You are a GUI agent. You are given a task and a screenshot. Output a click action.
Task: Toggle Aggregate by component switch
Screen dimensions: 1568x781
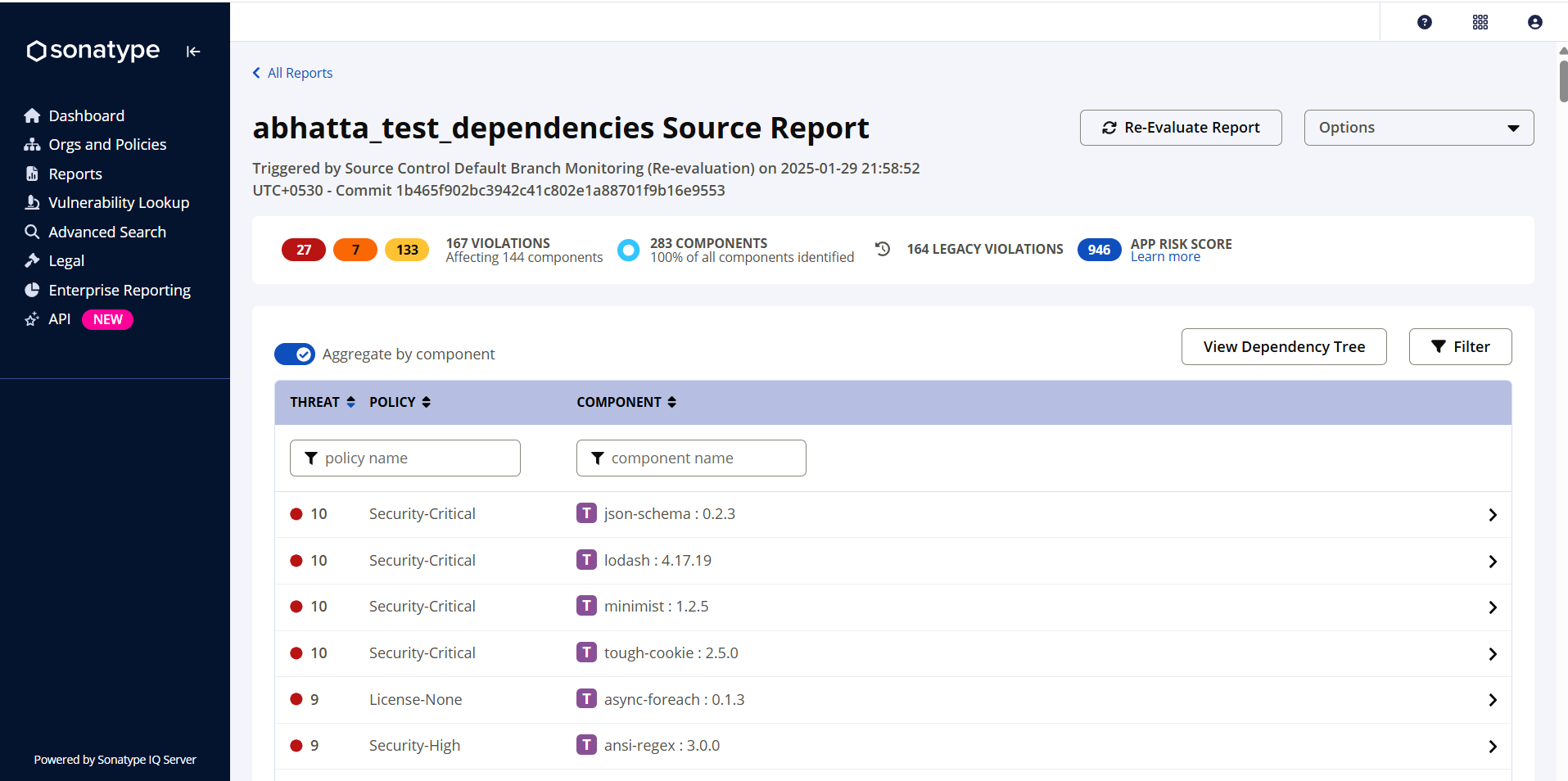point(295,354)
